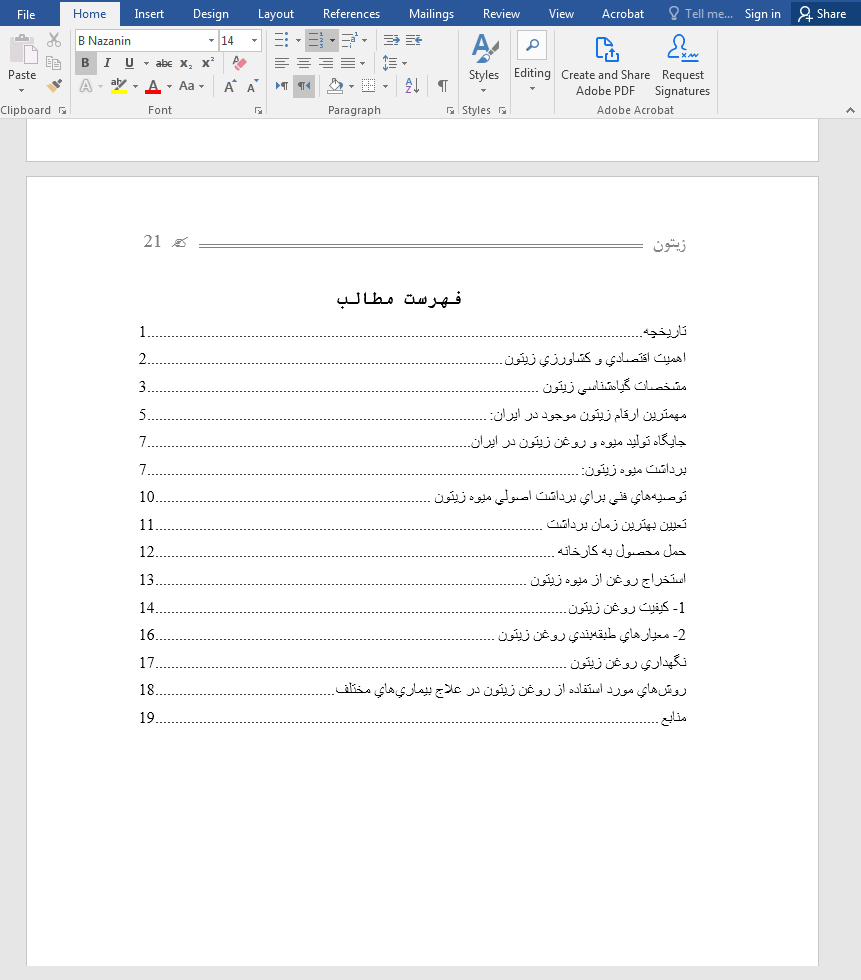Apply bold formatting to selected text
This screenshot has width=861, height=980.
coord(85,63)
